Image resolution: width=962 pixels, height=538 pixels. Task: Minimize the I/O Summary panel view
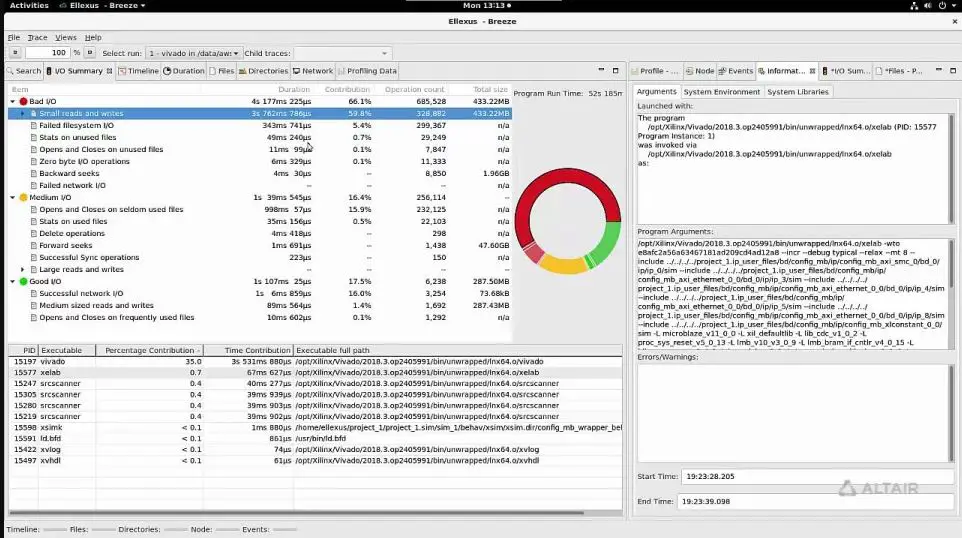coord(601,71)
